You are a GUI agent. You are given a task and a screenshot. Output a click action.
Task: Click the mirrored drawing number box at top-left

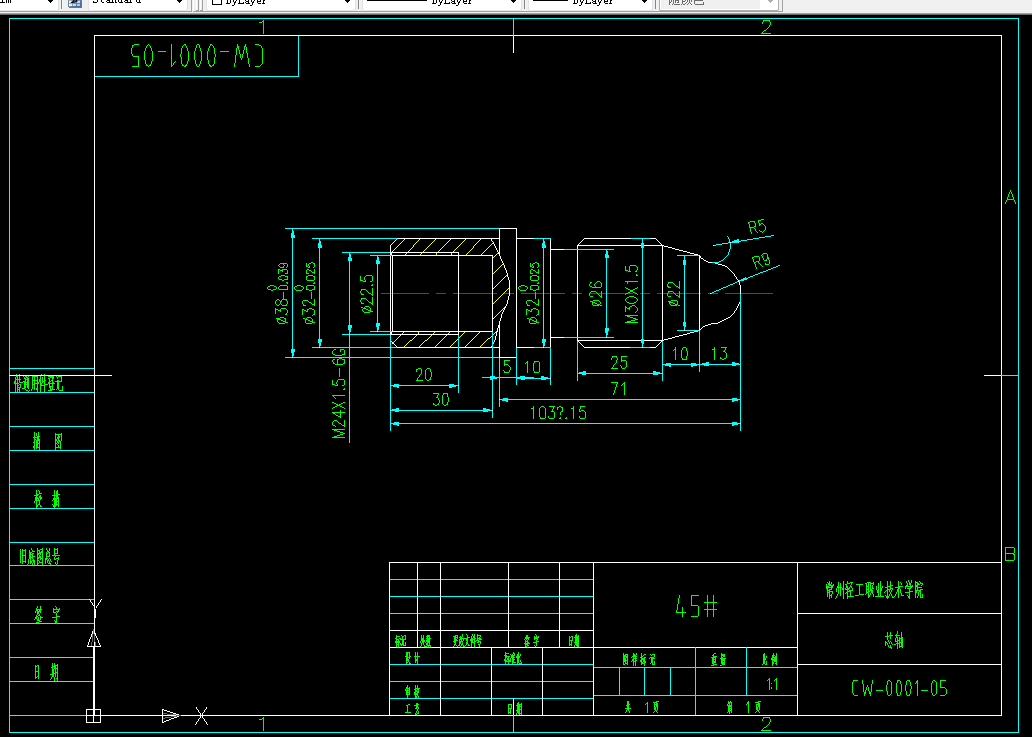[197, 56]
